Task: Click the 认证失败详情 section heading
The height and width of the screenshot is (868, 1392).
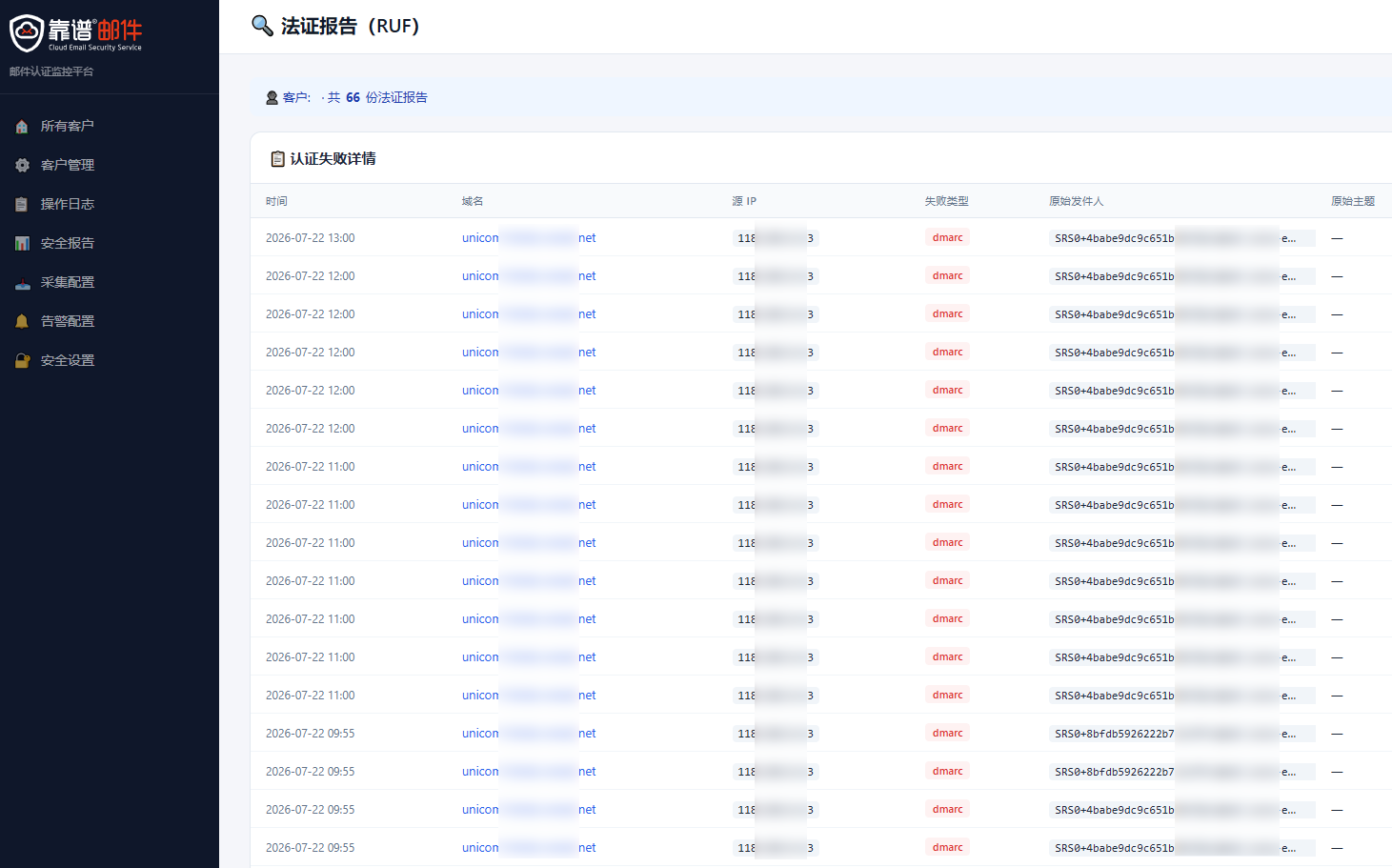Action: [333, 159]
